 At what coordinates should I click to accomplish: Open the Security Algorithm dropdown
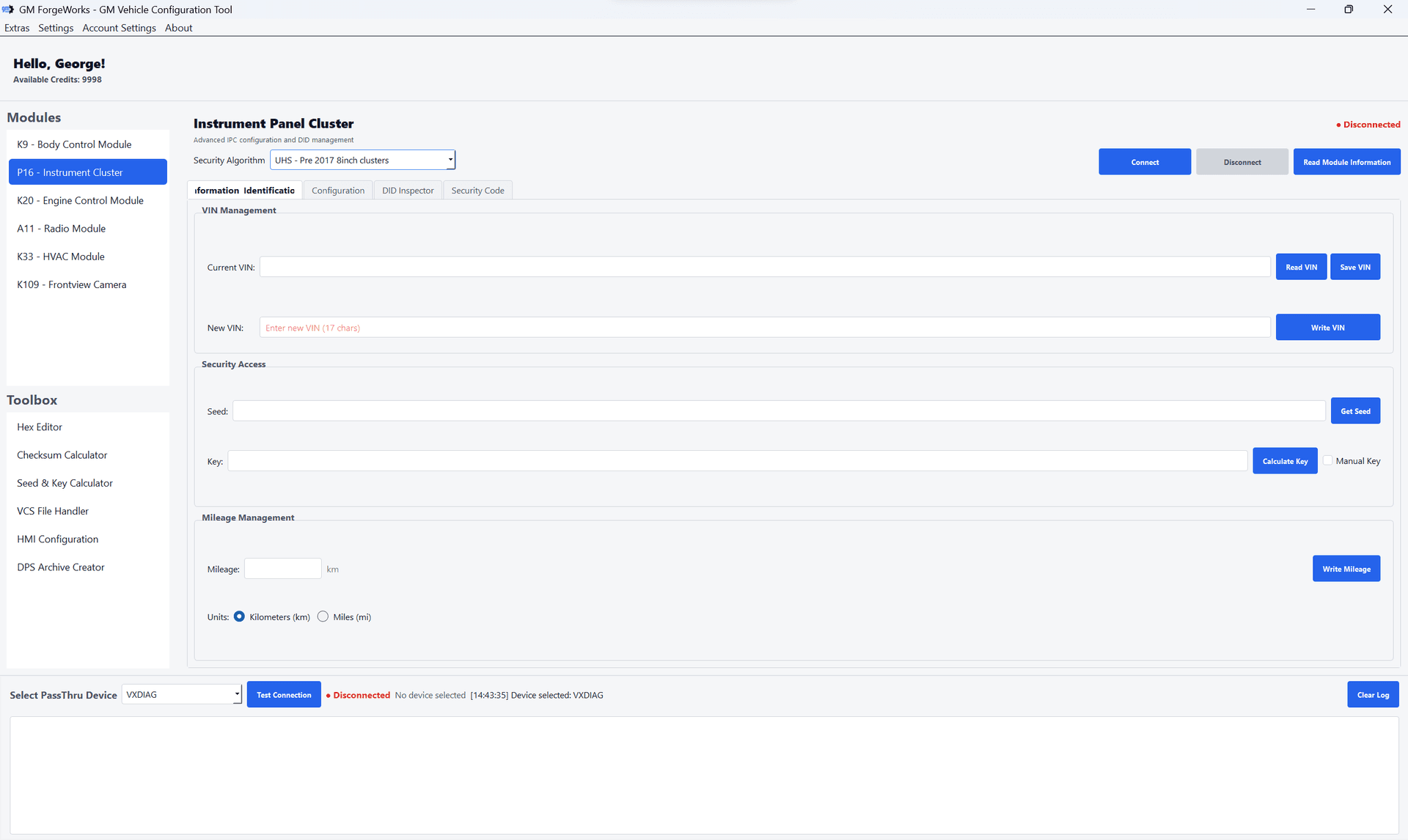coord(450,159)
